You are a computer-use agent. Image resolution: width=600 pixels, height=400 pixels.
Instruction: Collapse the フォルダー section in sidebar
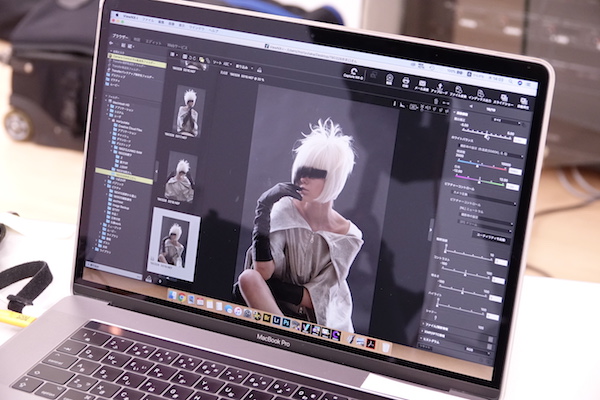pyautogui.click(x=106, y=97)
